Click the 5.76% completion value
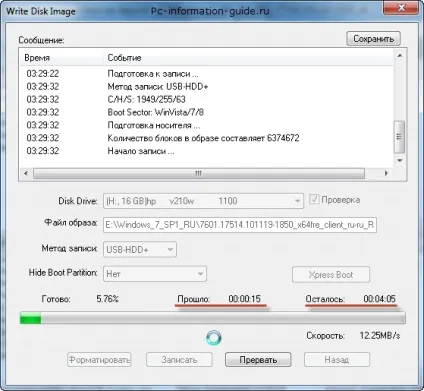Screen dimensions: 424x391 coord(107,299)
